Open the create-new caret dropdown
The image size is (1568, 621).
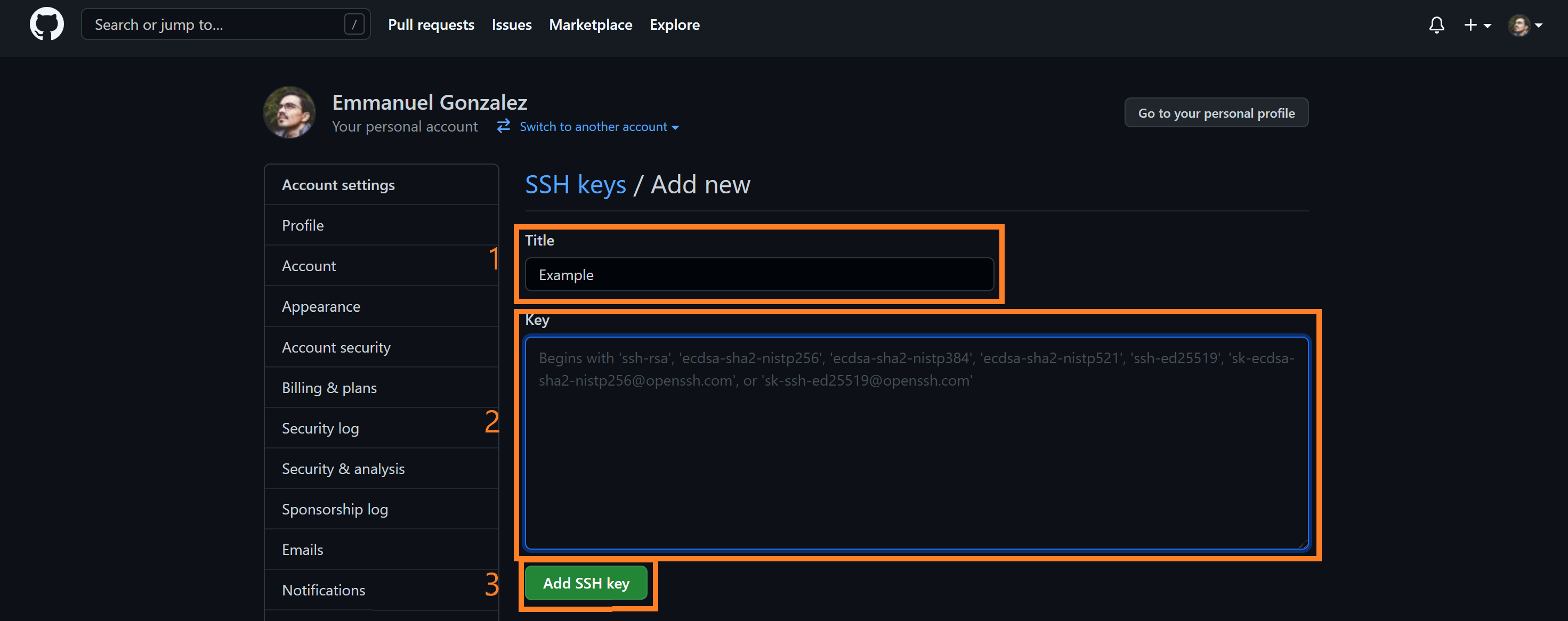click(1487, 26)
